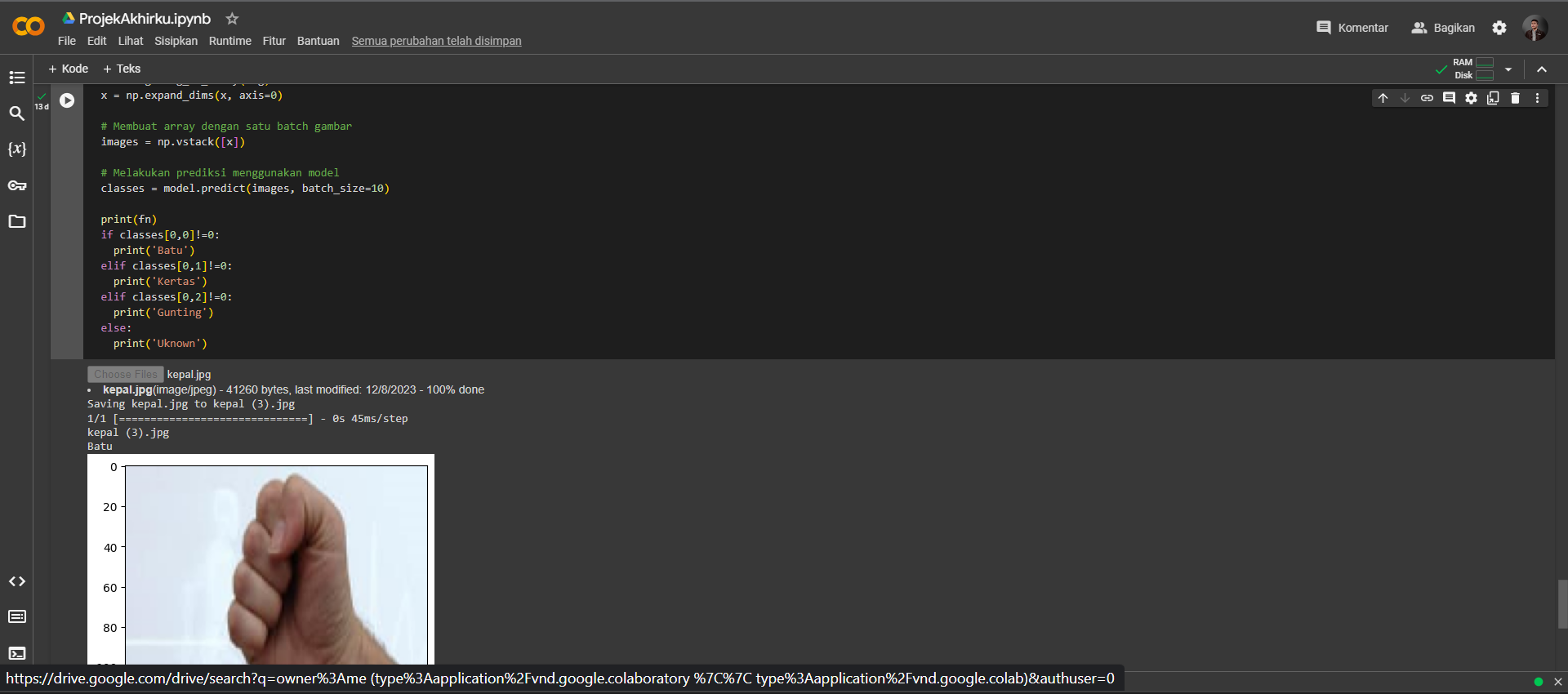
Task: Click the + Kode button
Action: coord(69,69)
